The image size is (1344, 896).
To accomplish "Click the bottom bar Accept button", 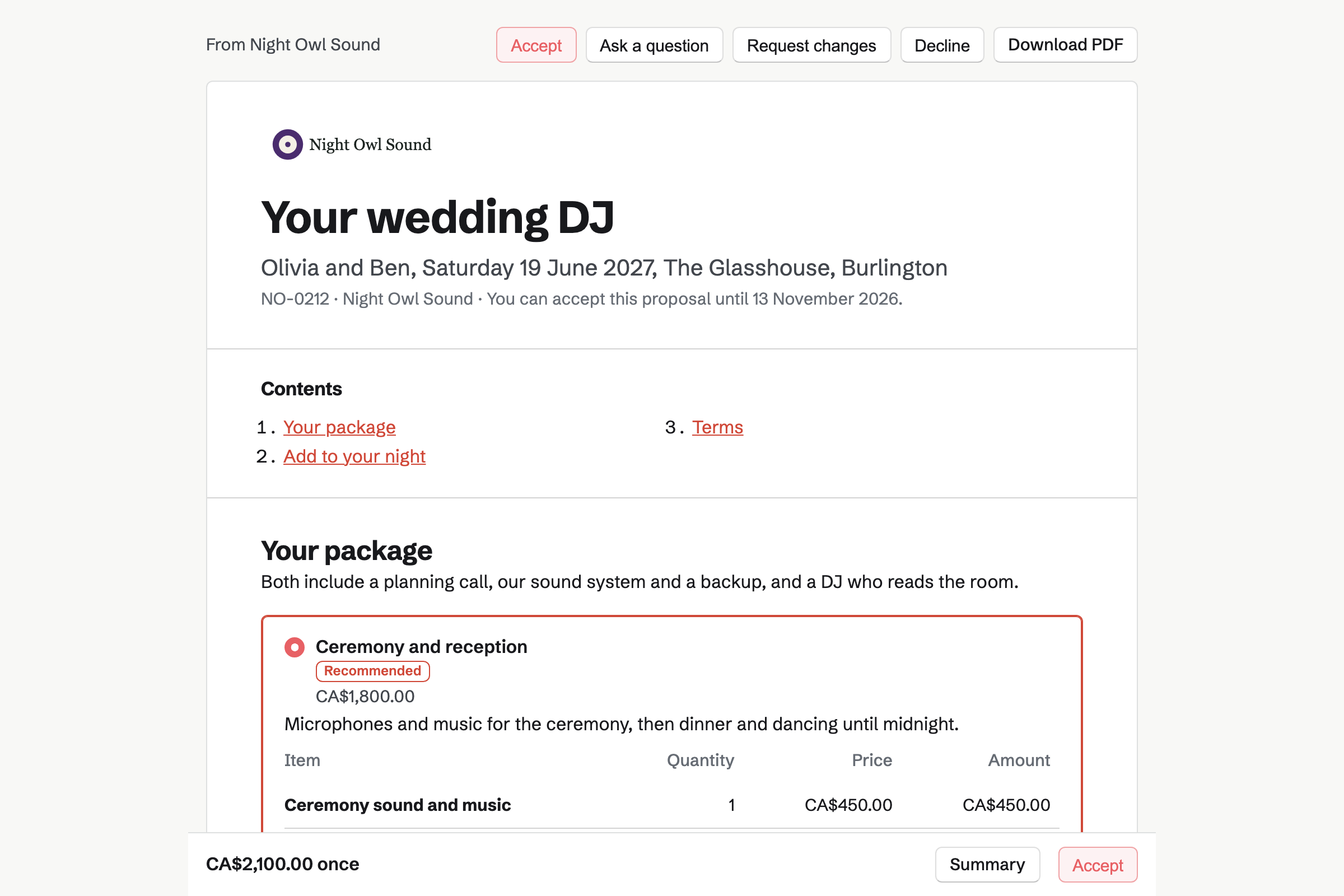I will click(1097, 864).
